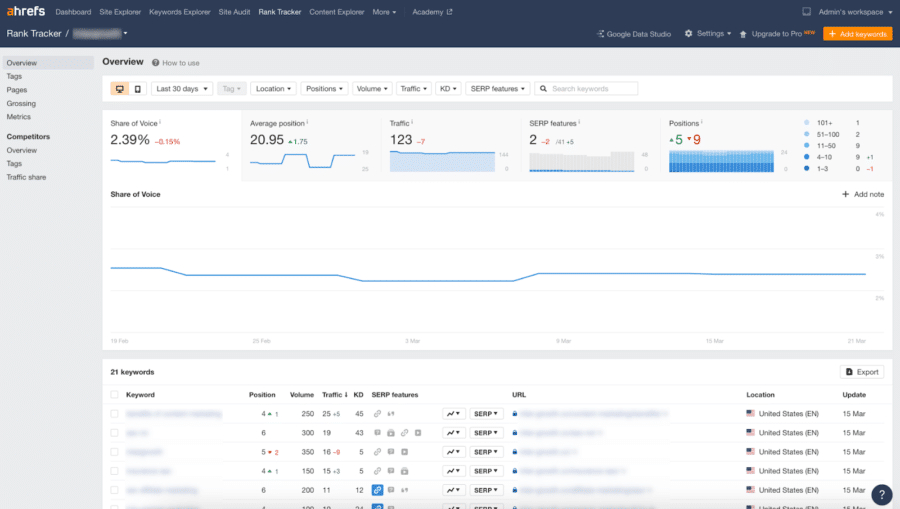This screenshot has height=509, width=900.
Task: Click the 101+ positions legend dot
Action: [x=806, y=123]
